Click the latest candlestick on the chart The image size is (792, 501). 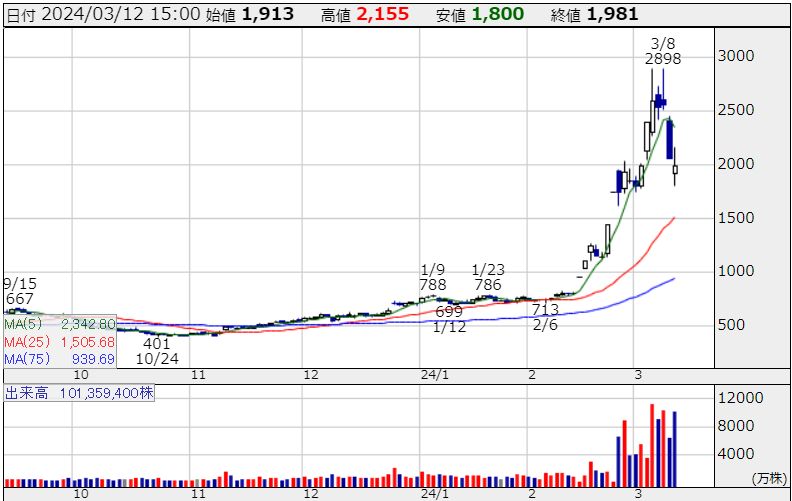(x=675, y=168)
